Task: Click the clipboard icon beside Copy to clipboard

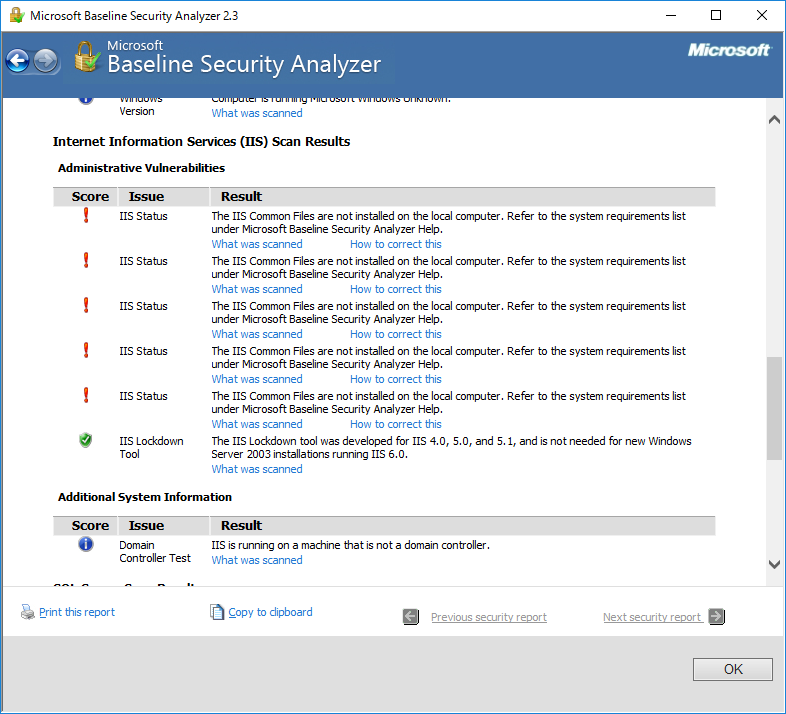Action: (x=217, y=612)
